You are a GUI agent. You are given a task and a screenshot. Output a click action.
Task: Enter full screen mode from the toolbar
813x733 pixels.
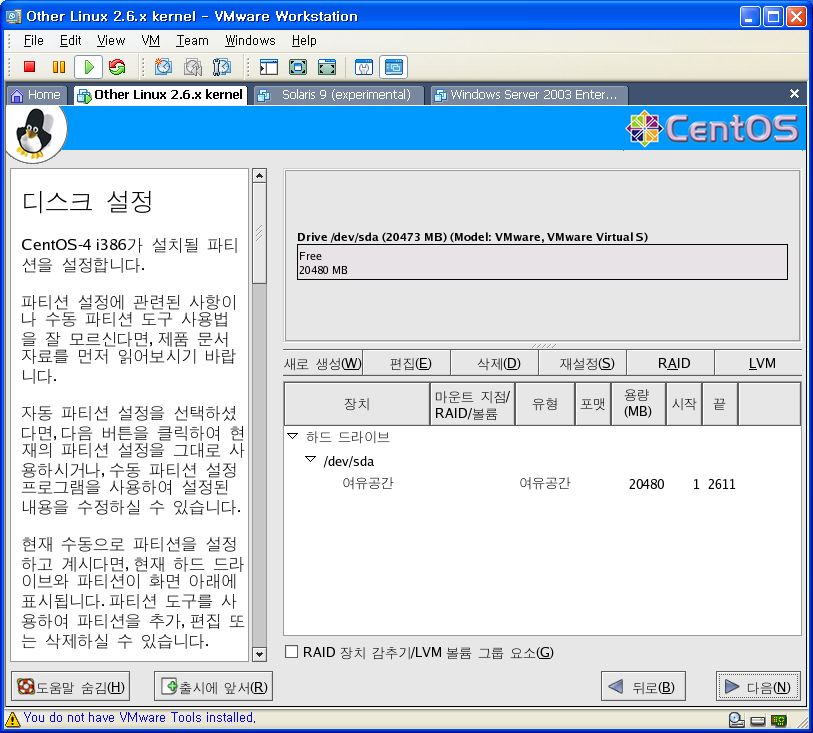297,67
